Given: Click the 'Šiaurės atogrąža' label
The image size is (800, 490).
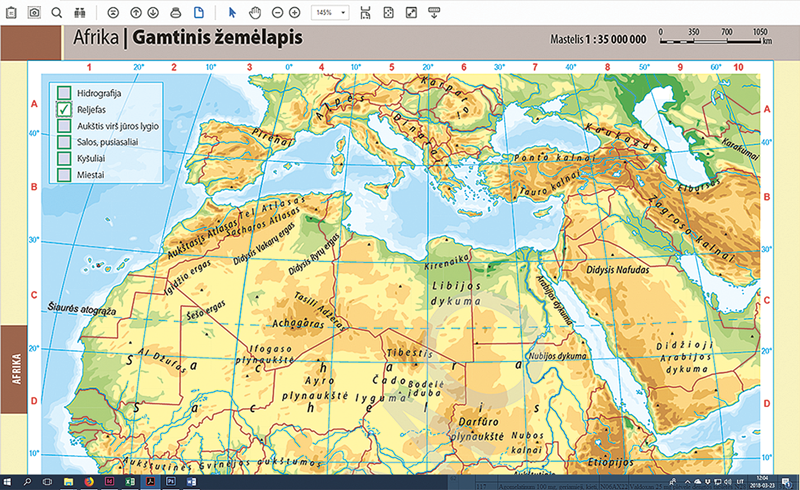Looking at the screenshot, I should point(82,309).
